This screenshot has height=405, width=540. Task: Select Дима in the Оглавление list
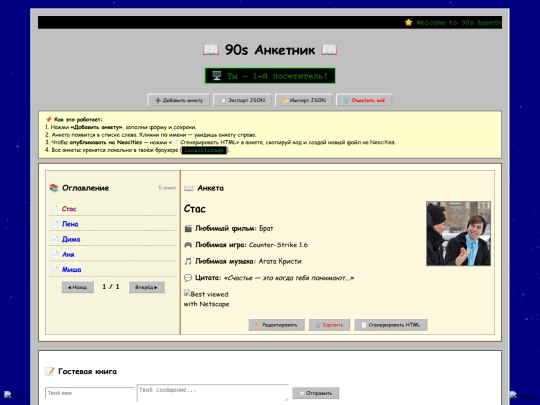[71, 239]
